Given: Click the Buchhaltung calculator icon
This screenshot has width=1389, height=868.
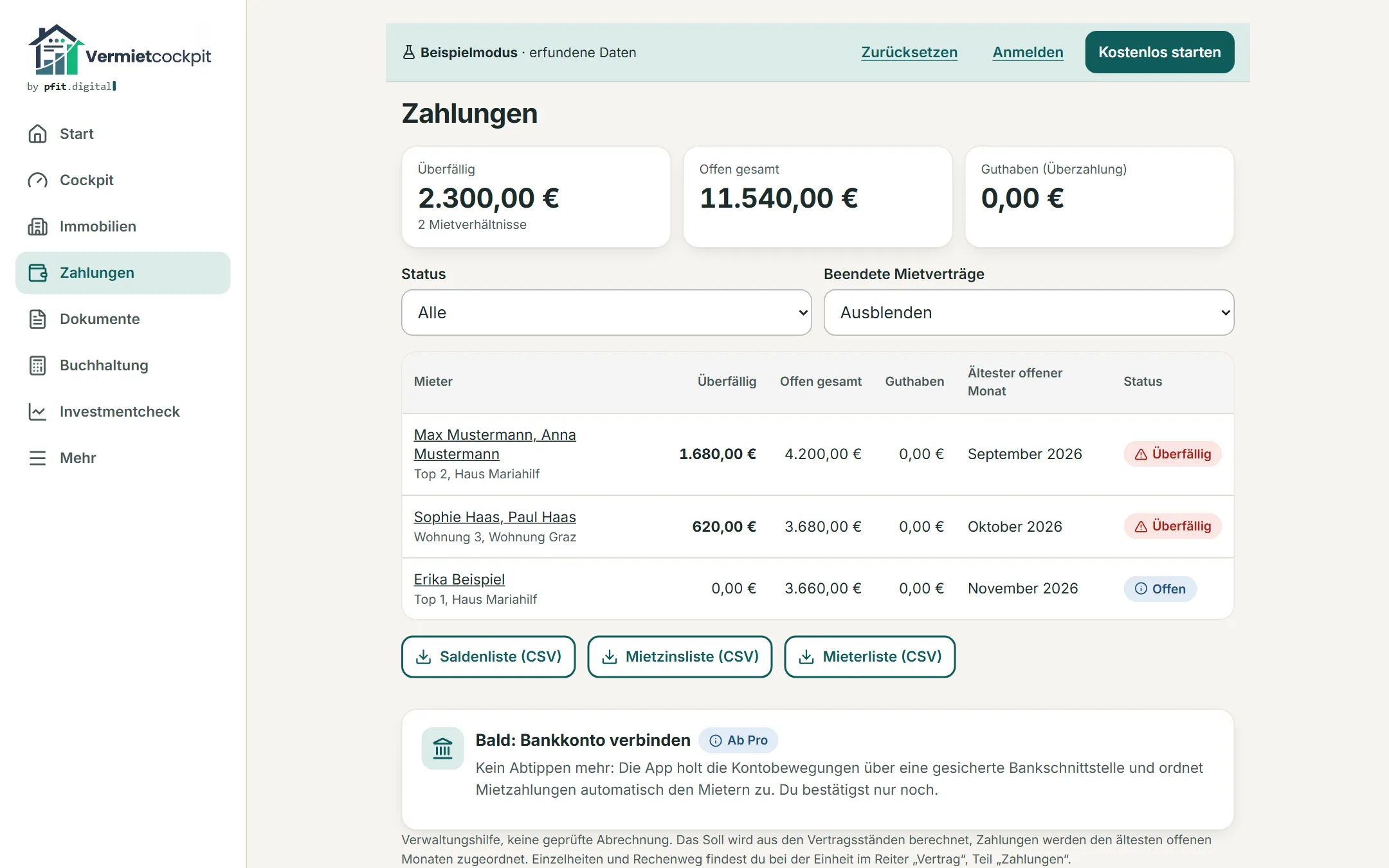Looking at the screenshot, I should coord(38,365).
